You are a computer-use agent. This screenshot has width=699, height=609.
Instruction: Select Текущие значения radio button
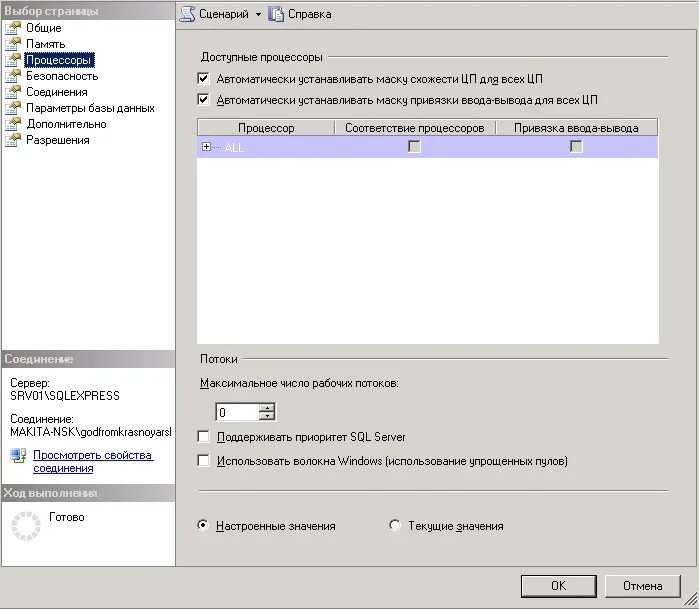pos(395,525)
